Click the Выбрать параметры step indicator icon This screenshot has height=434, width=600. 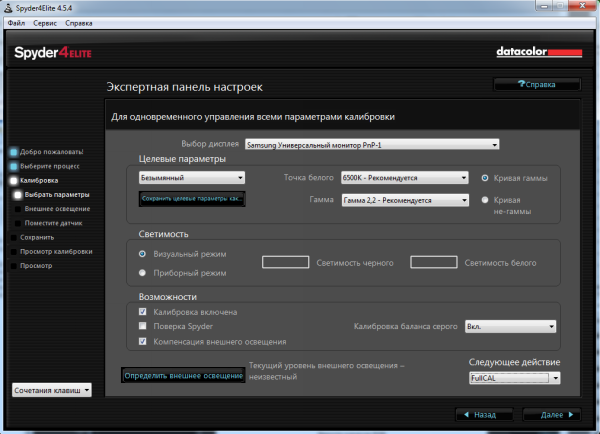[18, 195]
